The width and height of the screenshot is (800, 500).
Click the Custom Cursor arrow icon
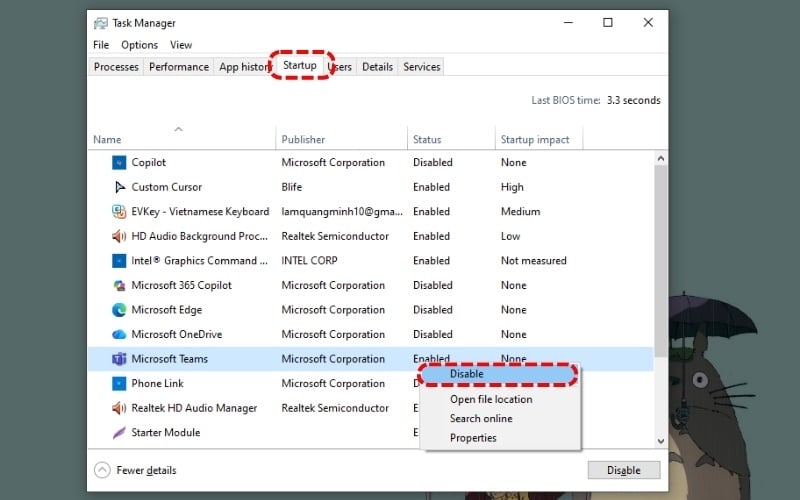119,187
